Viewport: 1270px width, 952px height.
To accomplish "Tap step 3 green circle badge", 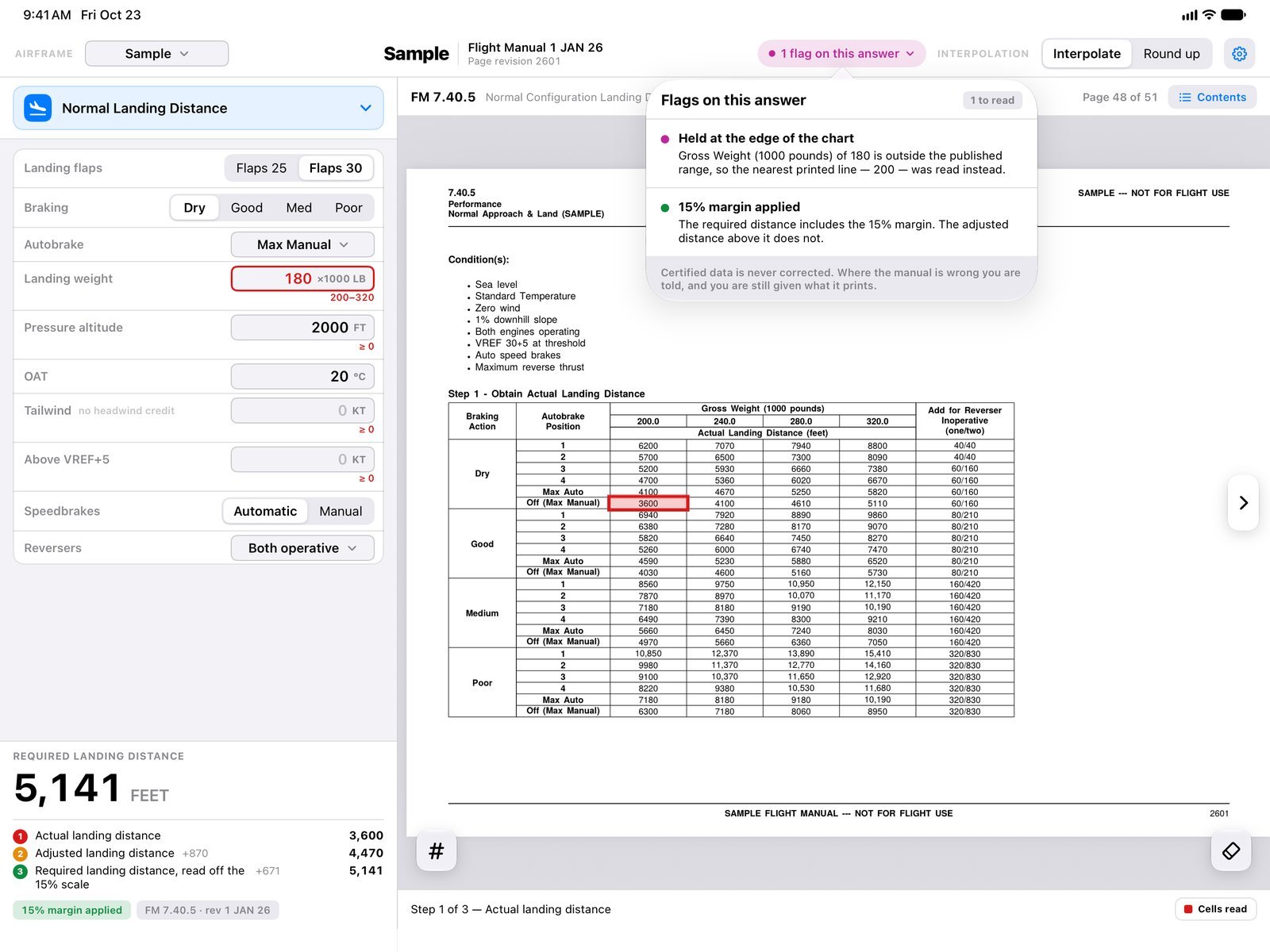I will tap(21, 871).
